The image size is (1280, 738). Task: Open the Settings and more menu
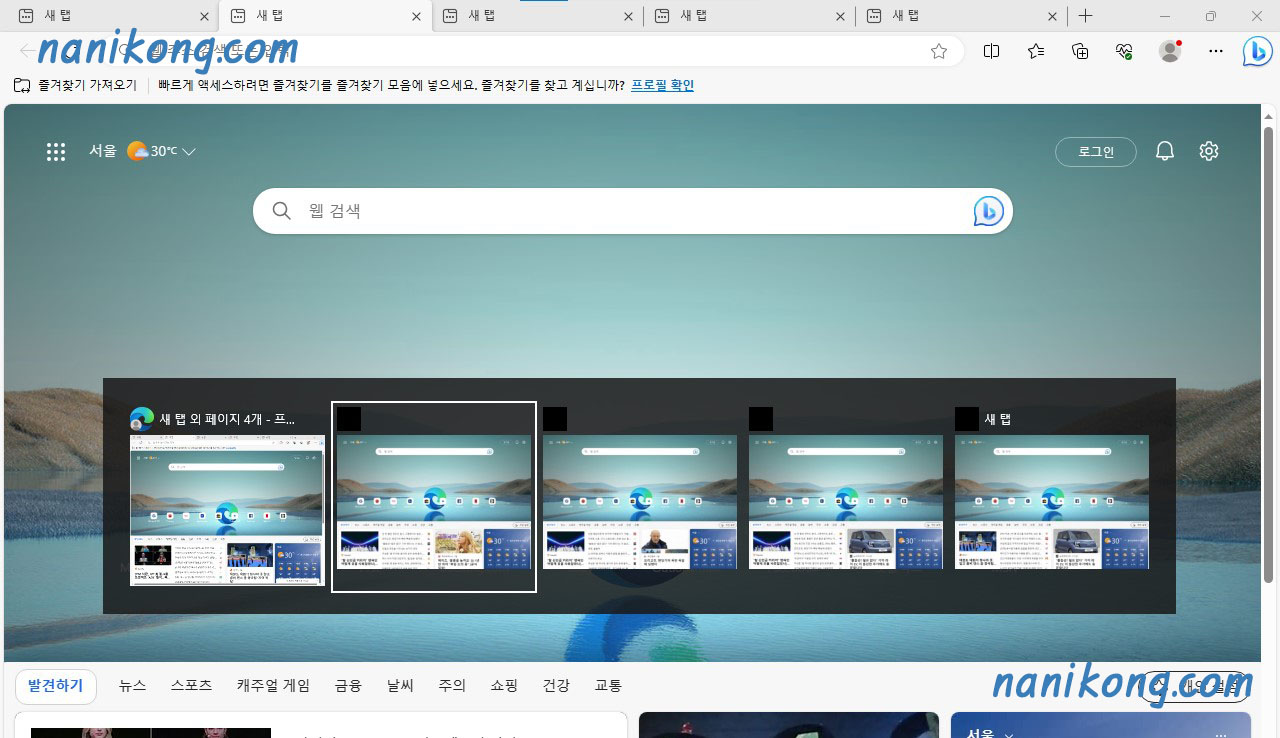coord(1215,51)
